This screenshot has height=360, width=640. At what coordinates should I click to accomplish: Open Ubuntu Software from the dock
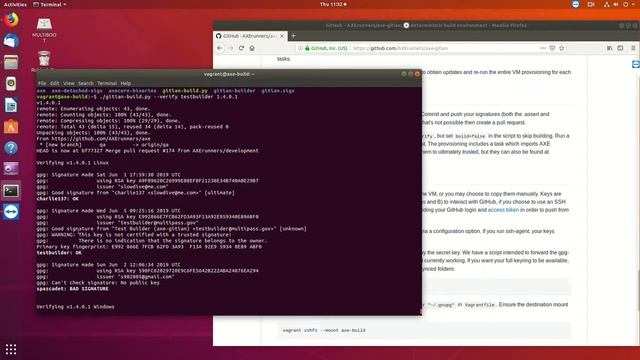(11, 127)
